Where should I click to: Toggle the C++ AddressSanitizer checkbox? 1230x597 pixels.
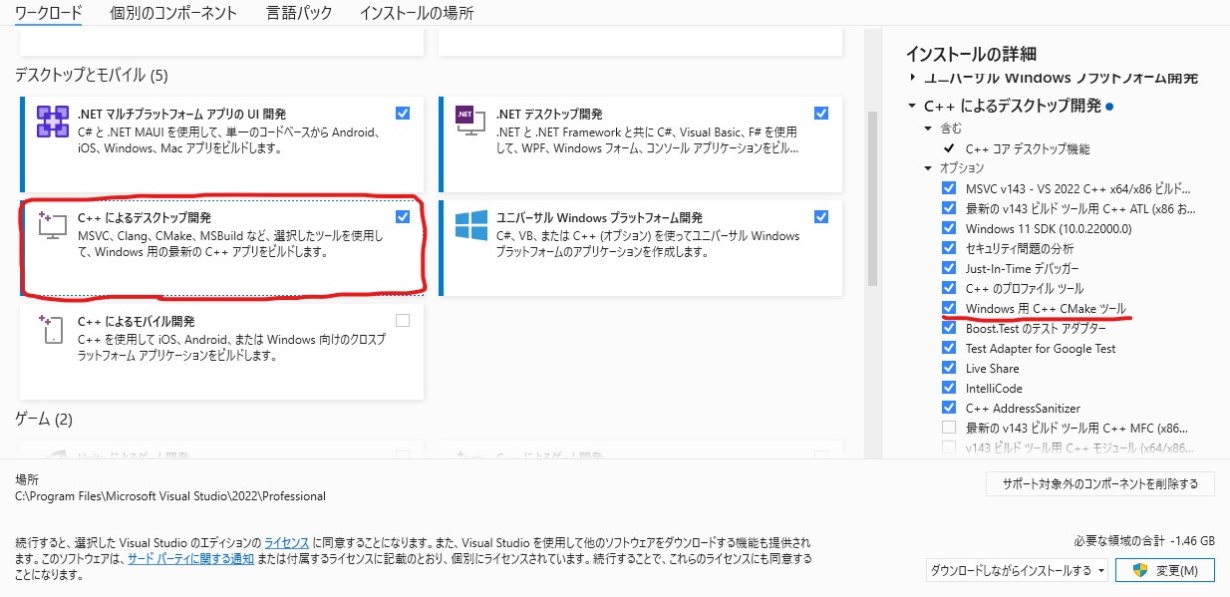948,408
